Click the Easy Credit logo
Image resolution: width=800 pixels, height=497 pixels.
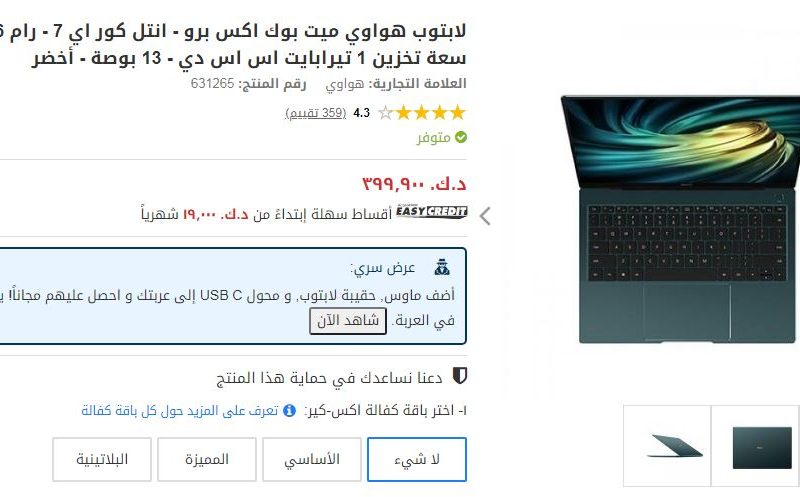click(431, 212)
